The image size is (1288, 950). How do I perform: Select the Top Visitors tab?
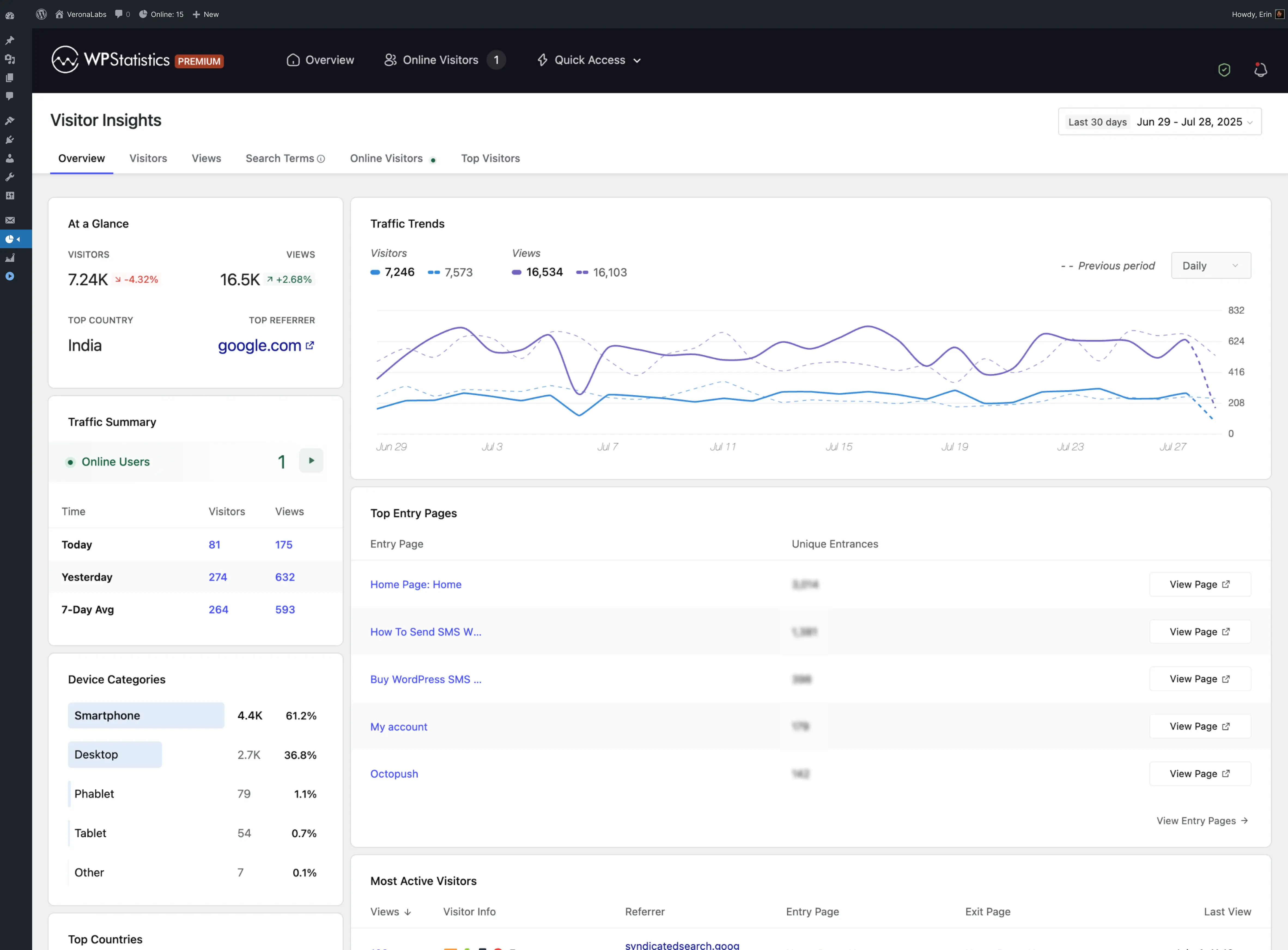tap(490, 158)
